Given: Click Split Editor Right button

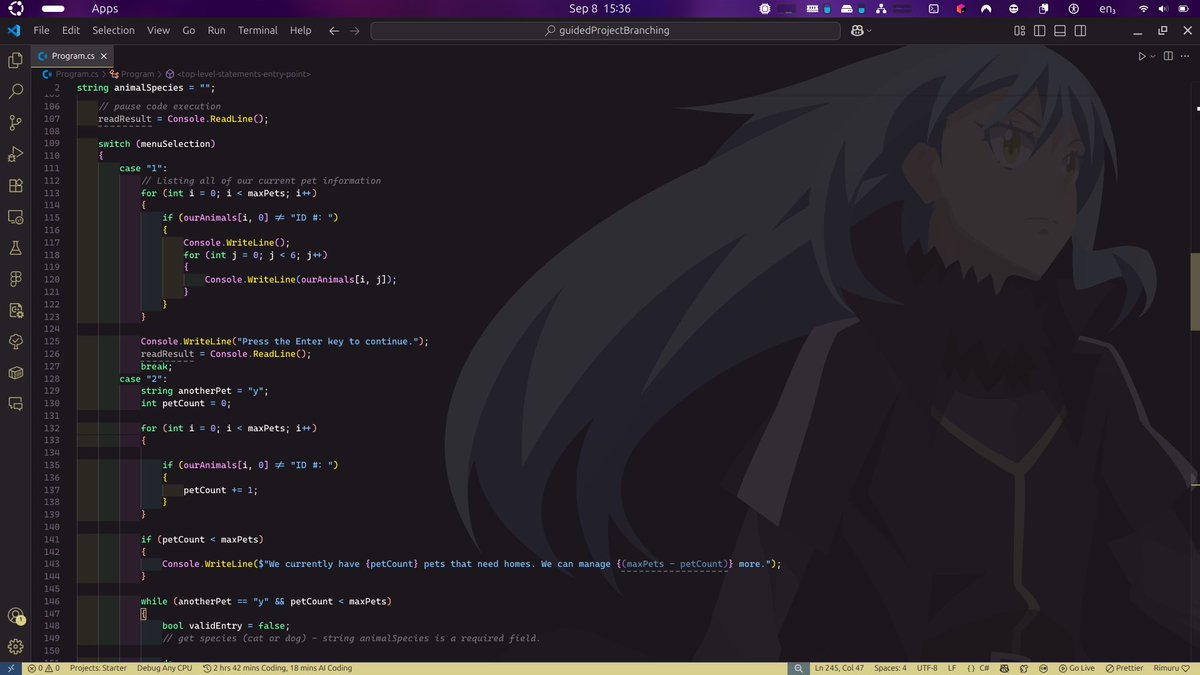Looking at the screenshot, I should 1167,56.
